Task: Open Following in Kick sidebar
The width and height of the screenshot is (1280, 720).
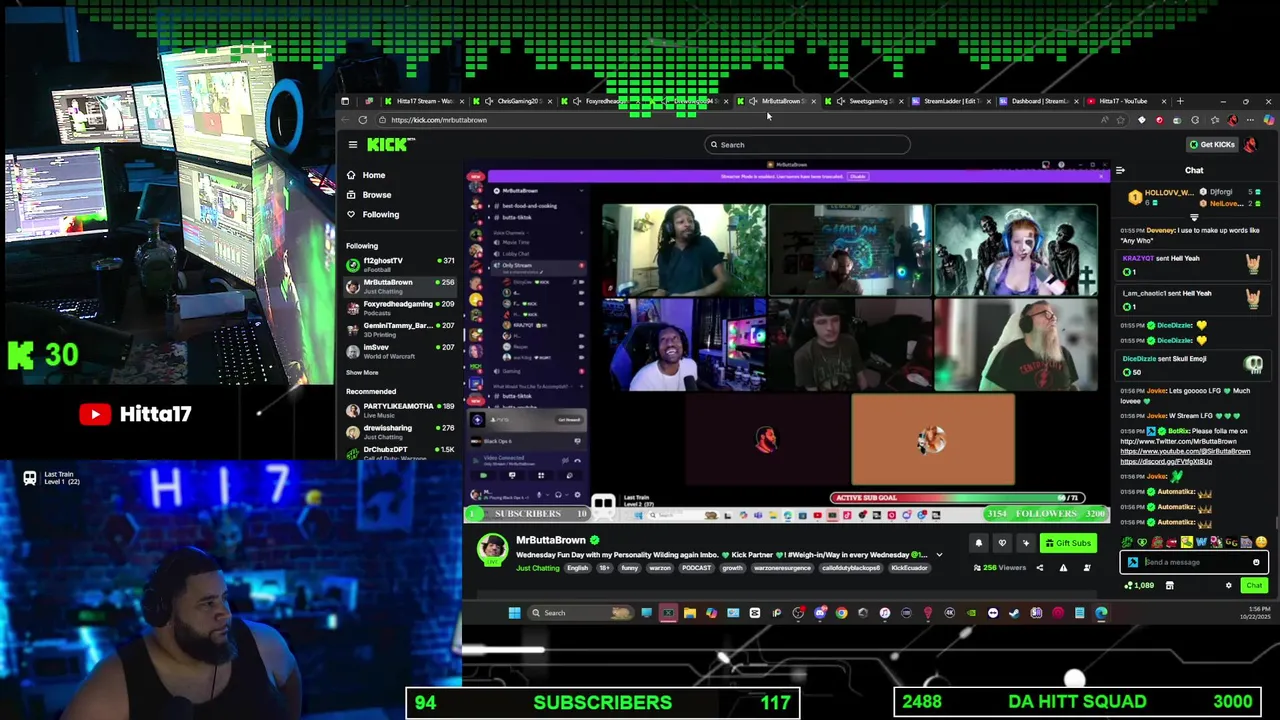Action: coord(380,214)
